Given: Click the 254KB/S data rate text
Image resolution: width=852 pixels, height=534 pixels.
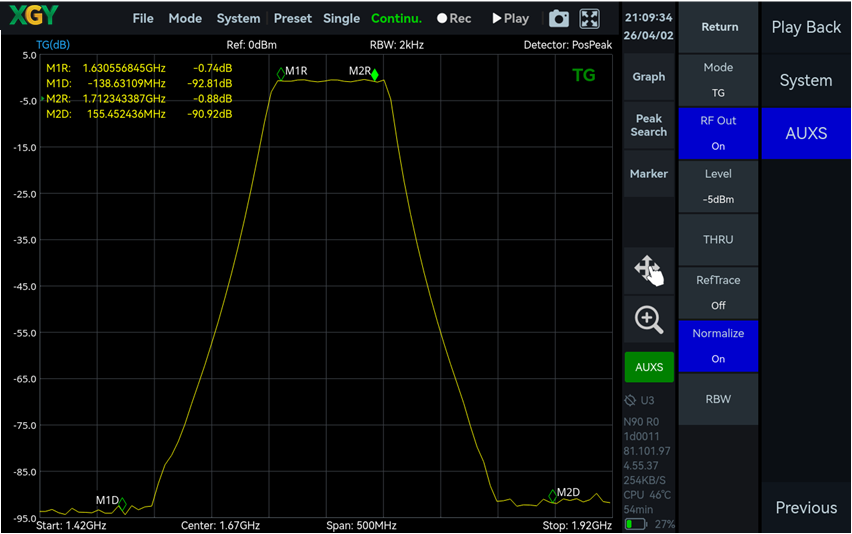Looking at the screenshot, I should (x=644, y=480).
